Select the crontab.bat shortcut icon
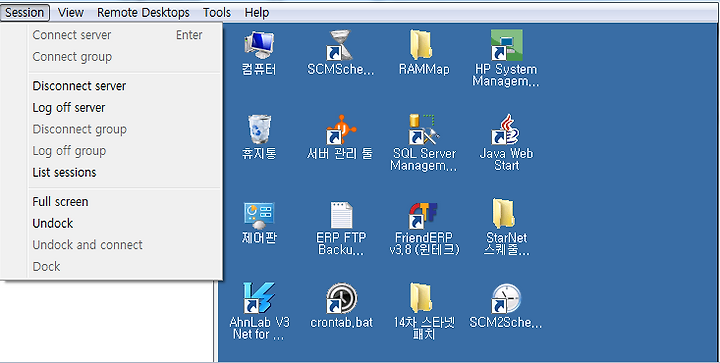This screenshot has height=363, width=720. point(341,298)
